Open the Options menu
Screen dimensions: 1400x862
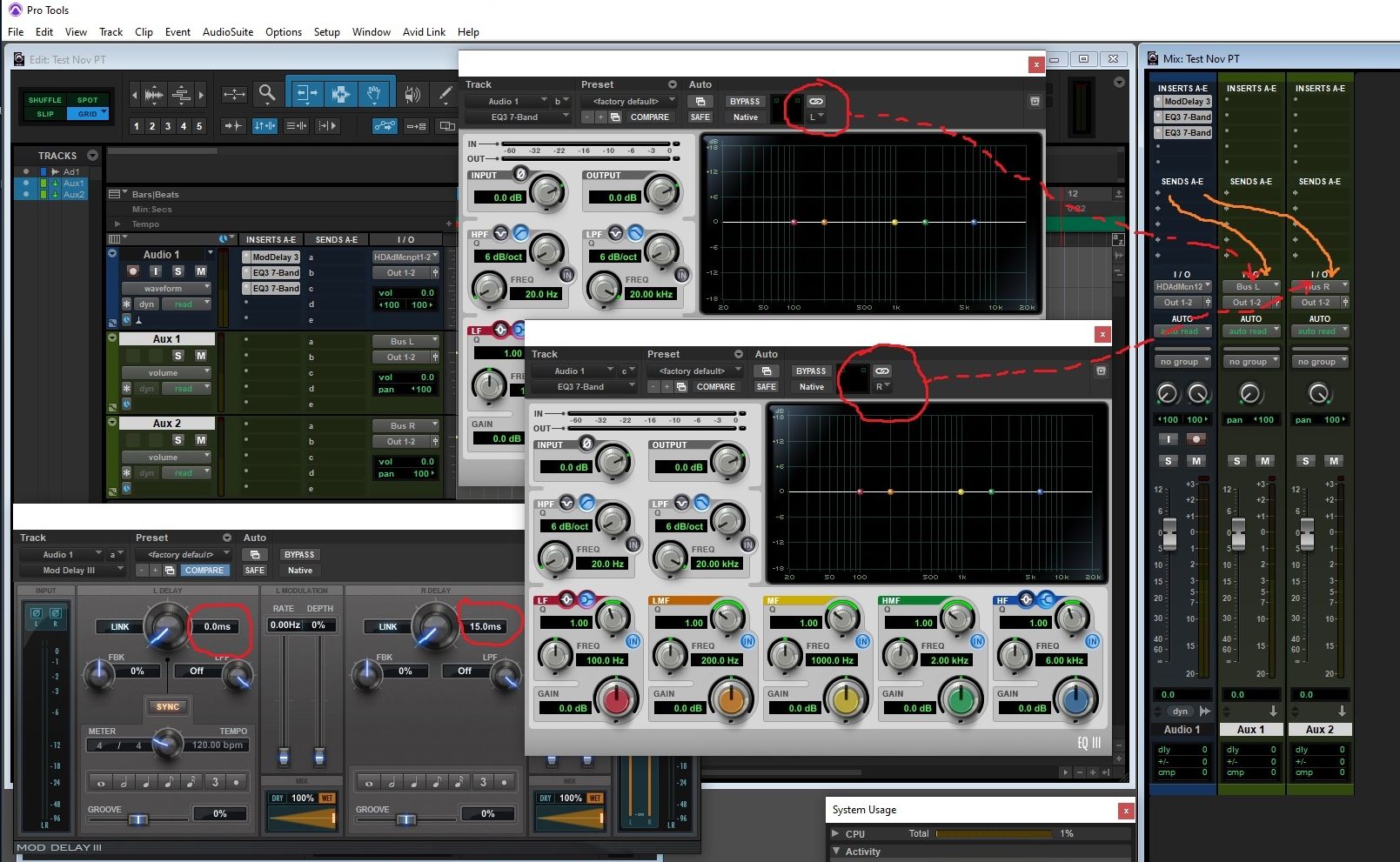[x=284, y=32]
